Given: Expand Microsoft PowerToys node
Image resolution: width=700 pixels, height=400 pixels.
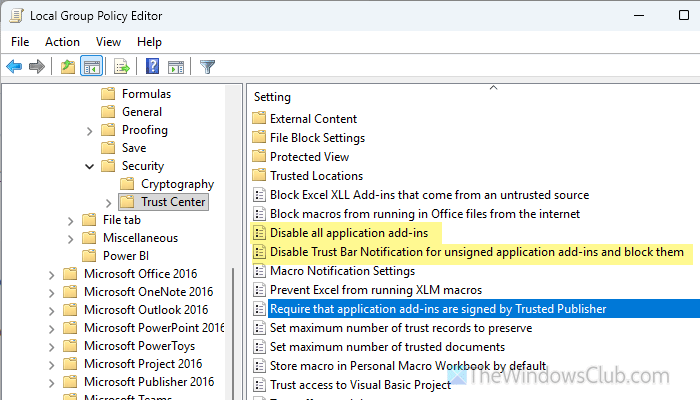Looking at the screenshot, I should [51, 347].
